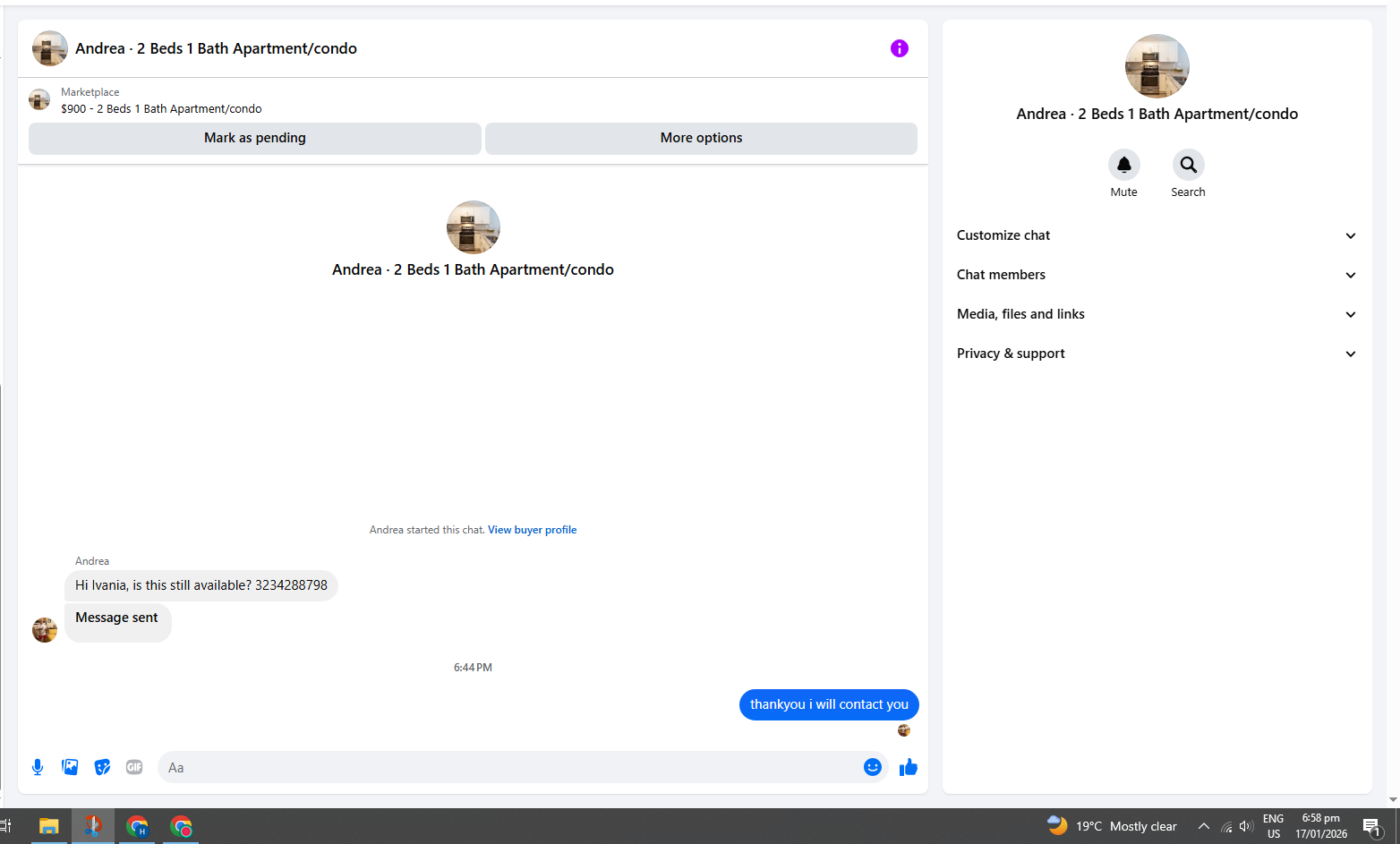Open network settings in system tray
1400x844 pixels.
click(x=1226, y=826)
